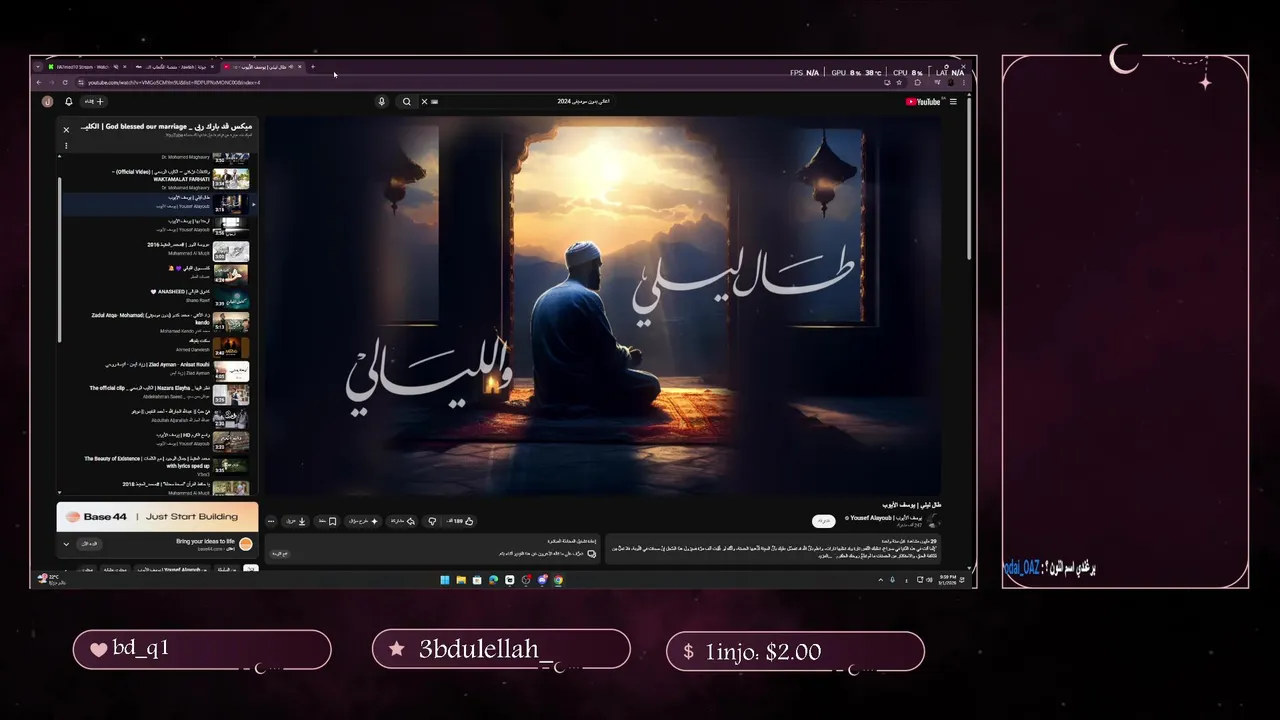Viewport: 1280px width, 720px height.
Task: Open the tab search dropdown arrow
Action: tap(38, 67)
